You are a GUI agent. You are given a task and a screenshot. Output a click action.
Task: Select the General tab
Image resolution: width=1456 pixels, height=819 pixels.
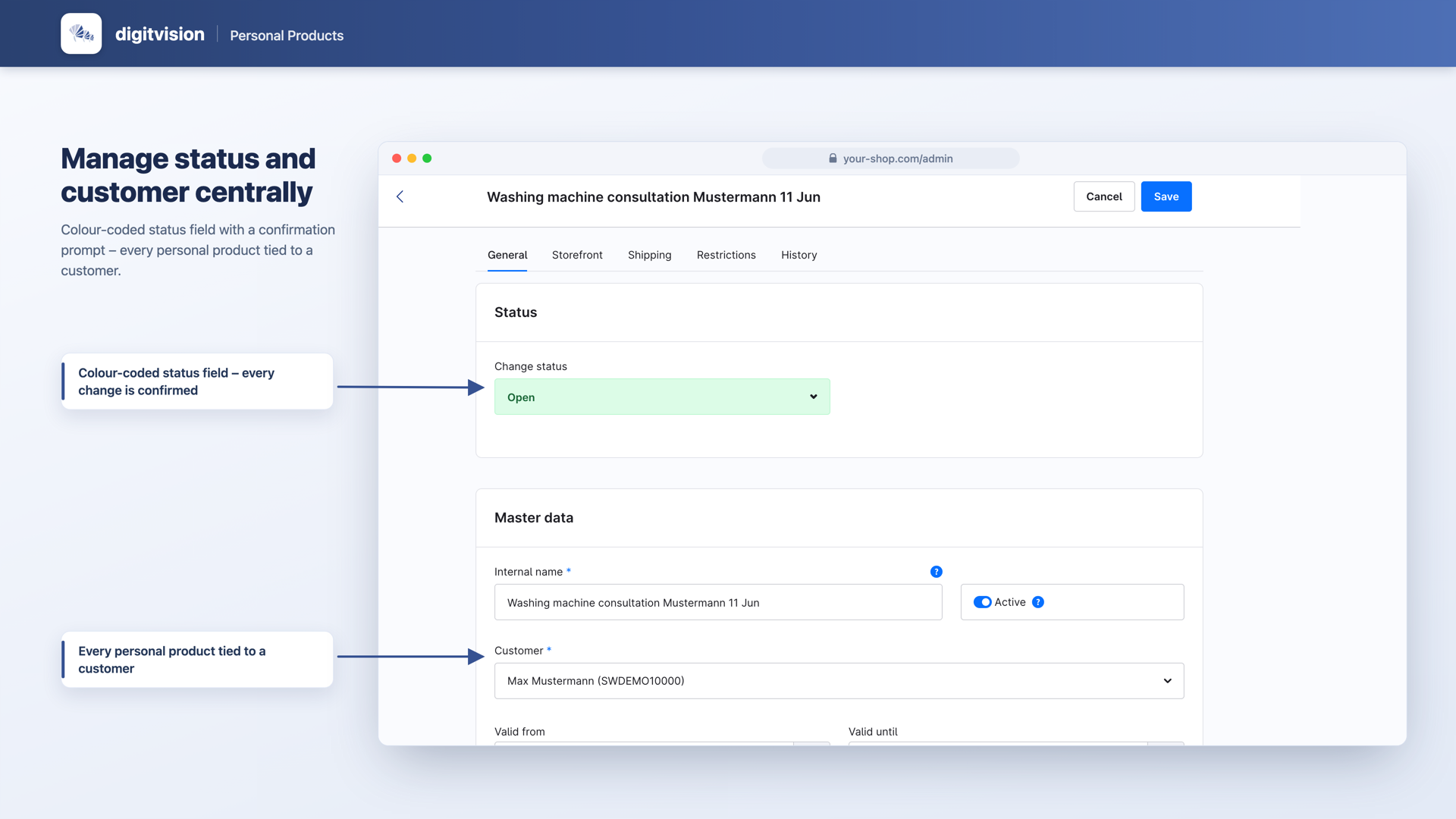507,255
